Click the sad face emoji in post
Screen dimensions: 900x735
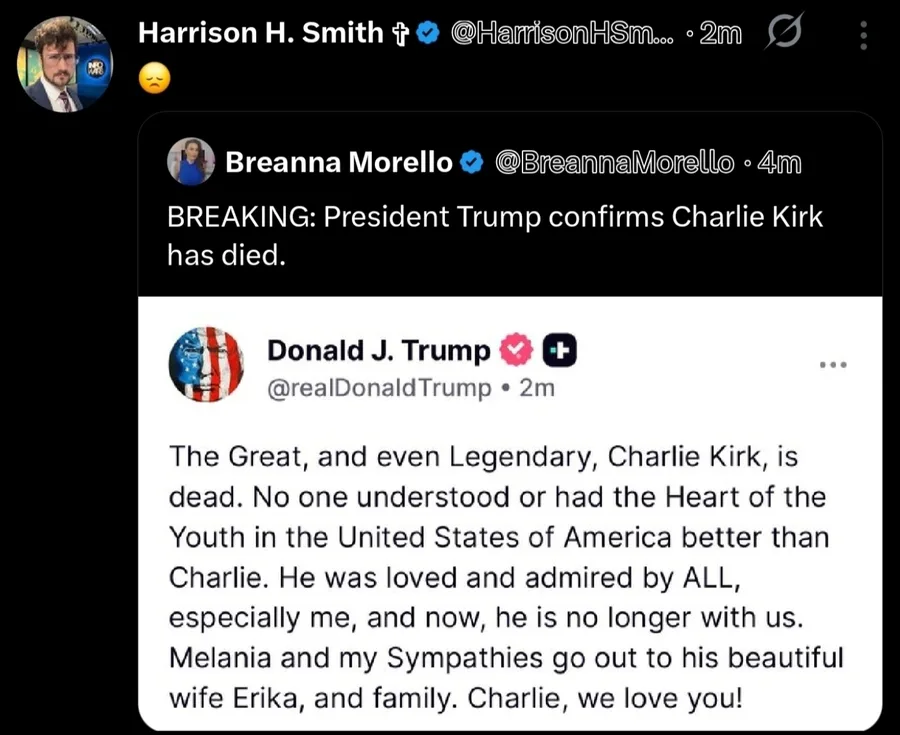(152, 77)
